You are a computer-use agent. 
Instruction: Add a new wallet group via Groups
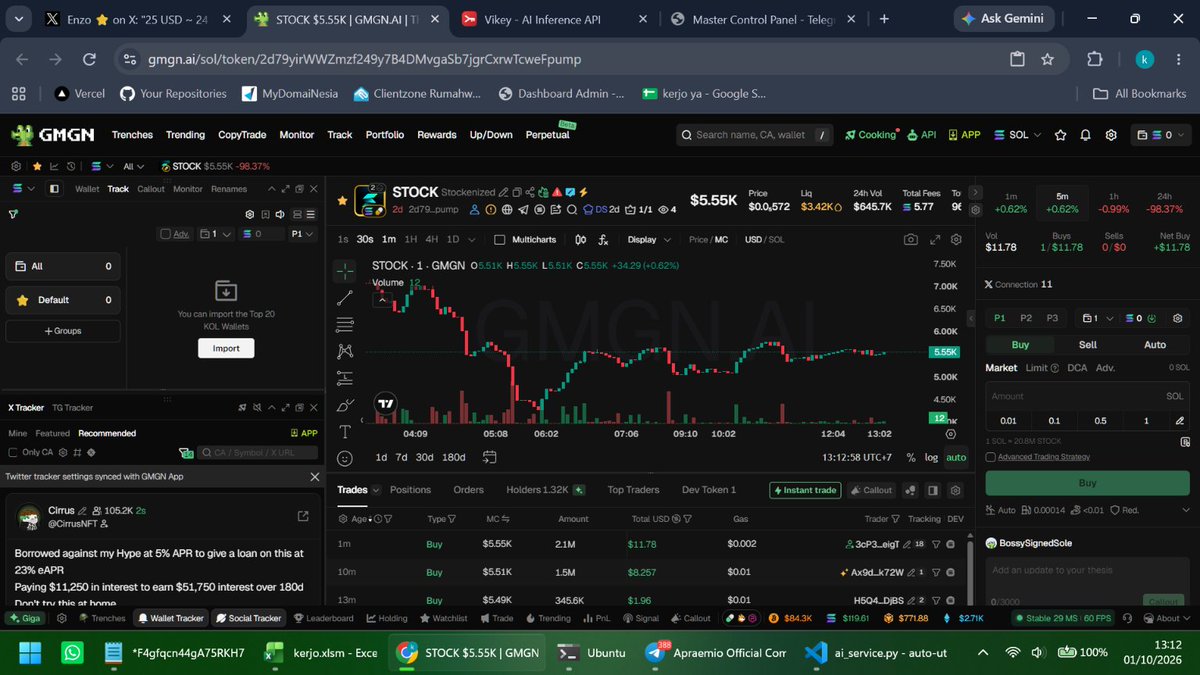[63, 331]
